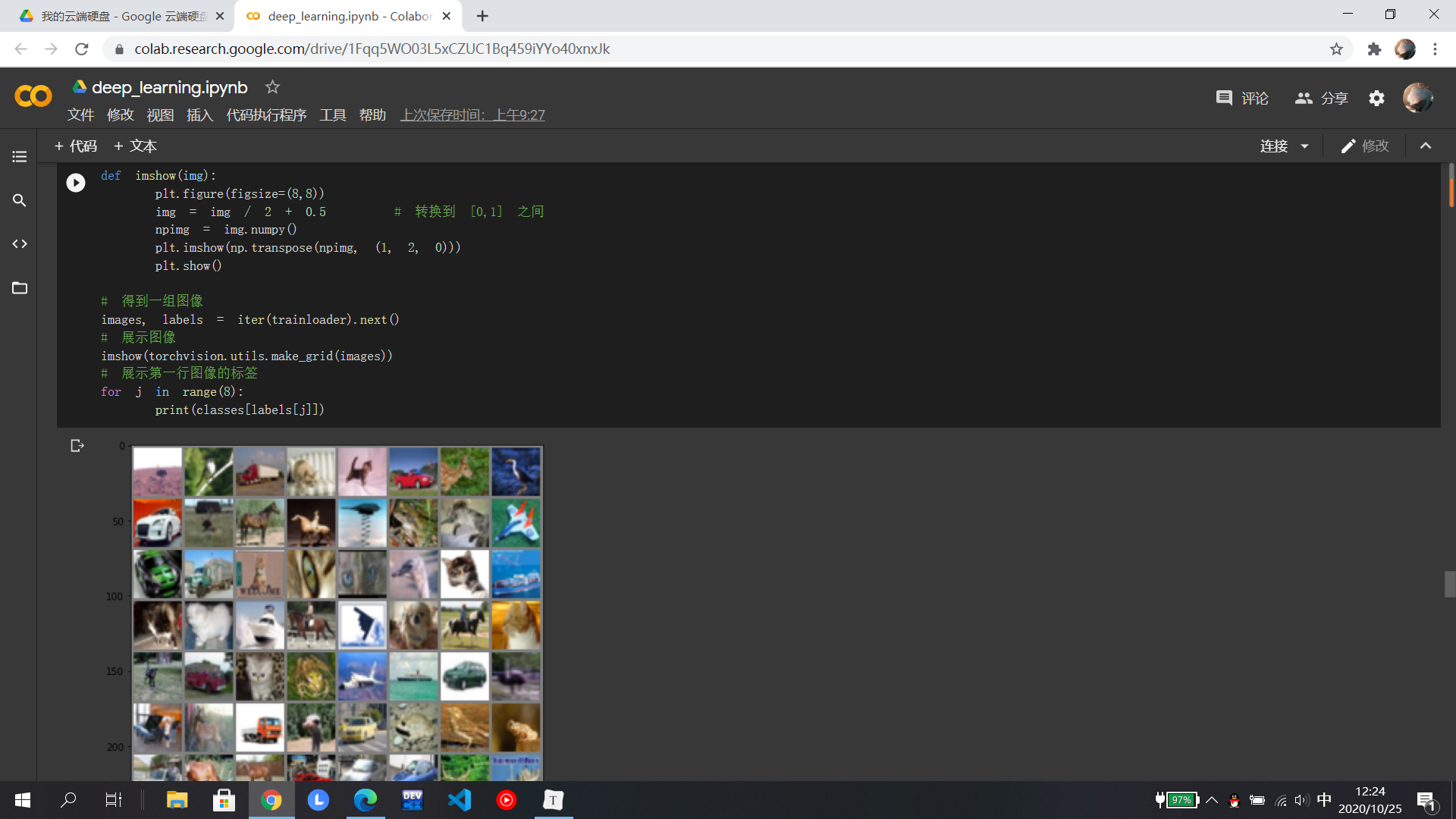Viewport: 1456px width, 819px height.
Task: Collapse header with the chevron up arrow
Action: (x=1426, y=146)
